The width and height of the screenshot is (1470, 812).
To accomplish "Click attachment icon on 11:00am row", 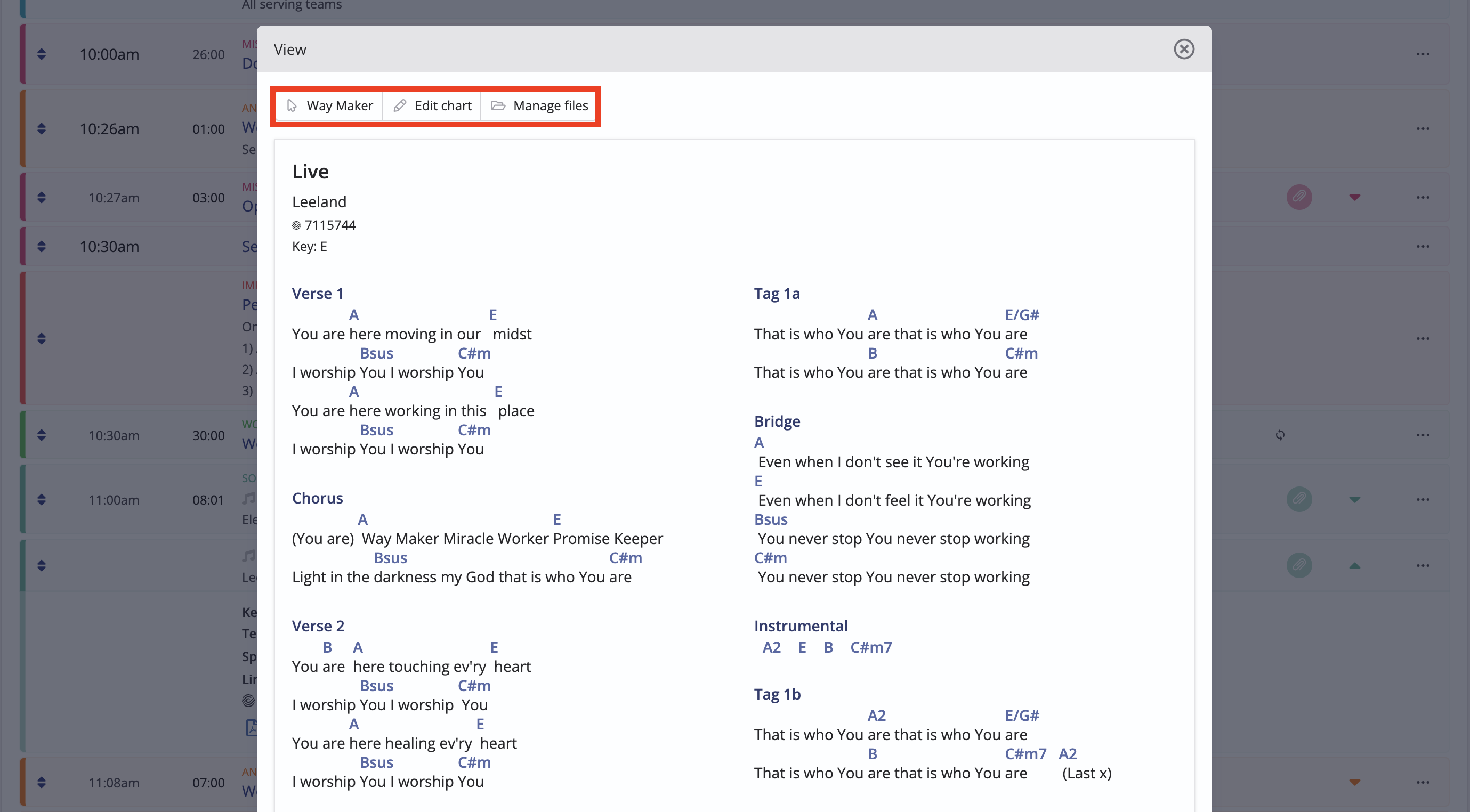I will point(1299,499).
